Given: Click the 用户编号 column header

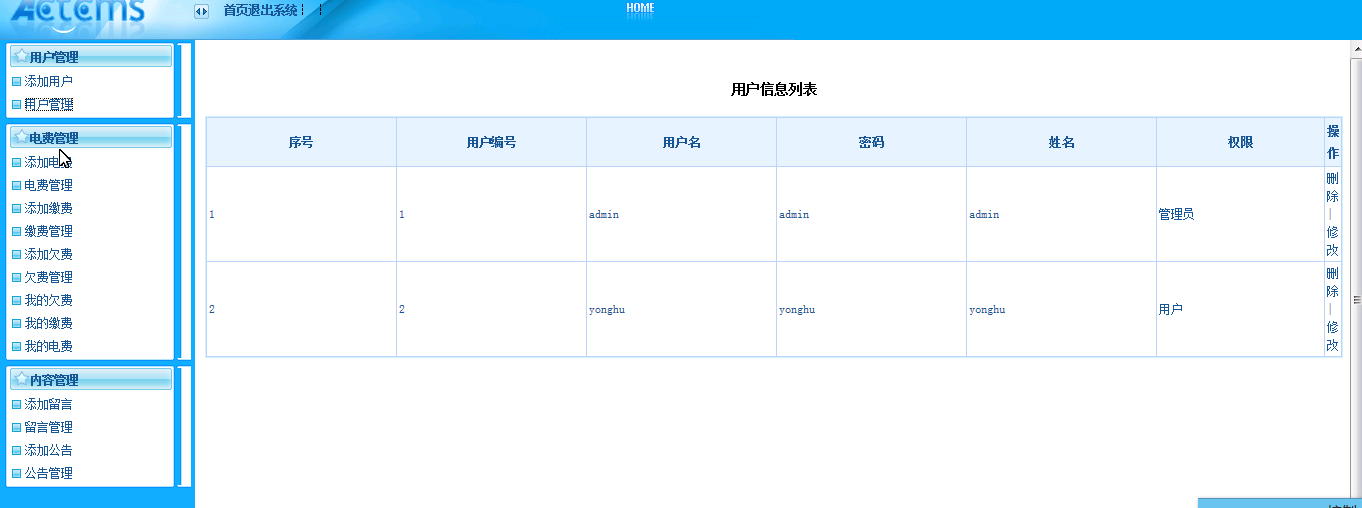Looking at the screenshot, I should (491, 142).
